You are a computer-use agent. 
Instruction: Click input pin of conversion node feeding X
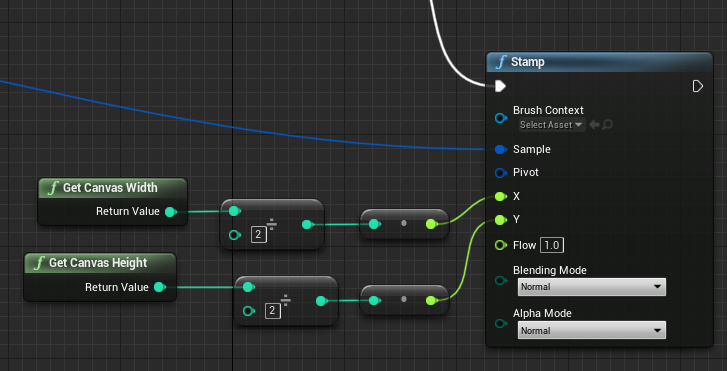point(374,224)
